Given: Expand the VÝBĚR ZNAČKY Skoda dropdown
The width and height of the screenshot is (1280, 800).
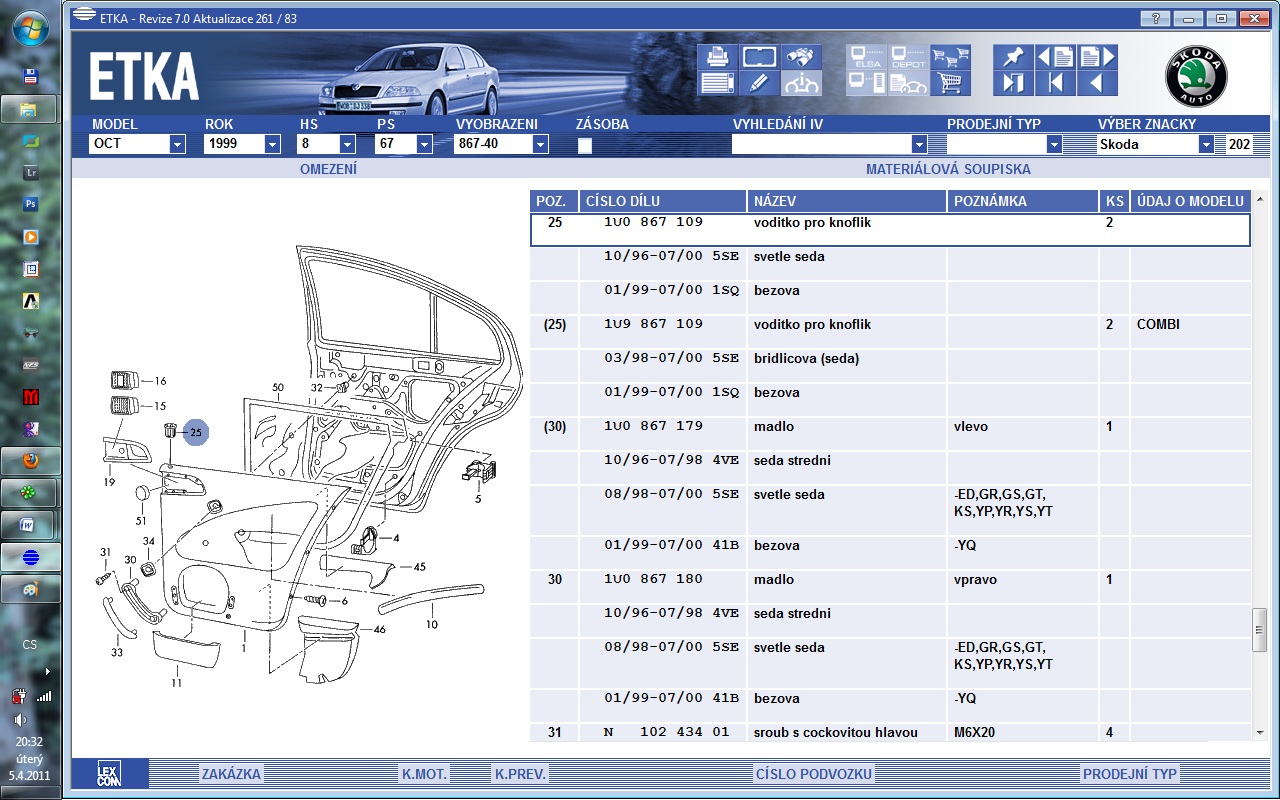Looking at the screenshot, I should click(x=1206, y=144).
